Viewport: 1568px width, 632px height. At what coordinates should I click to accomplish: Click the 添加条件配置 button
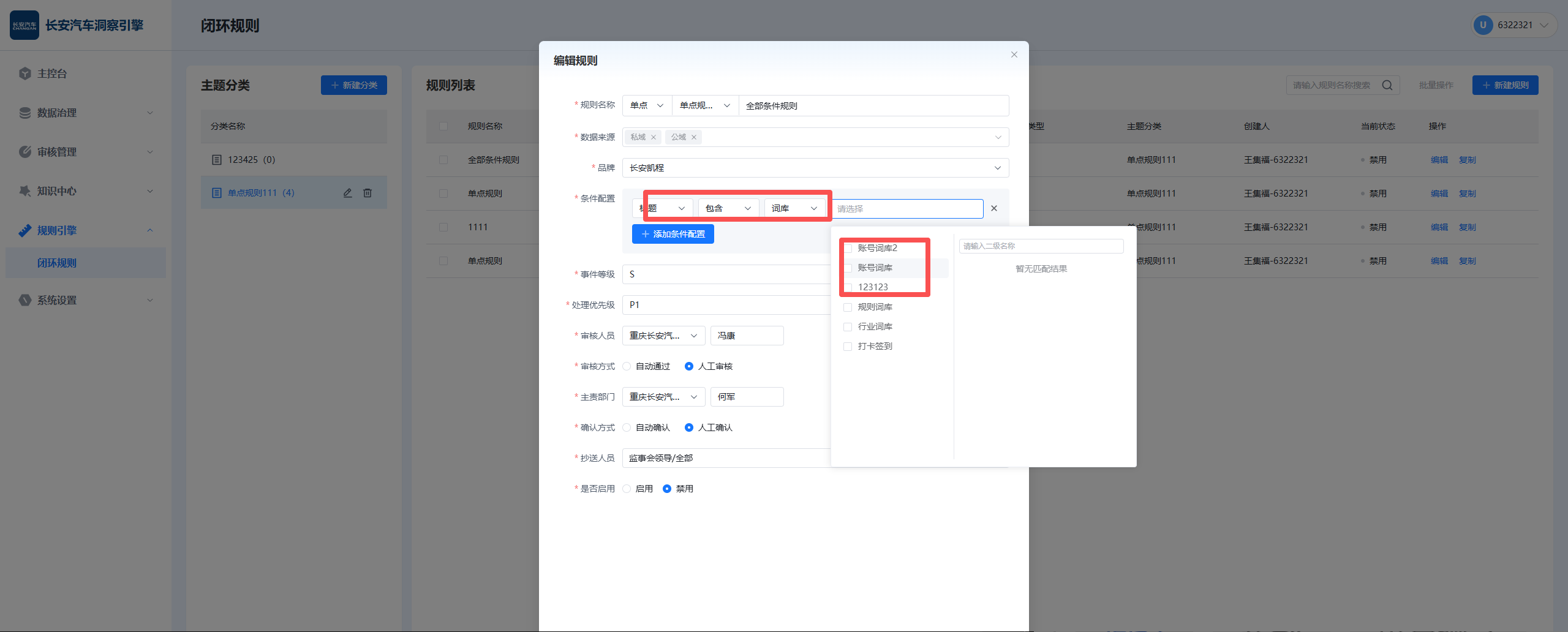point(673,234)
